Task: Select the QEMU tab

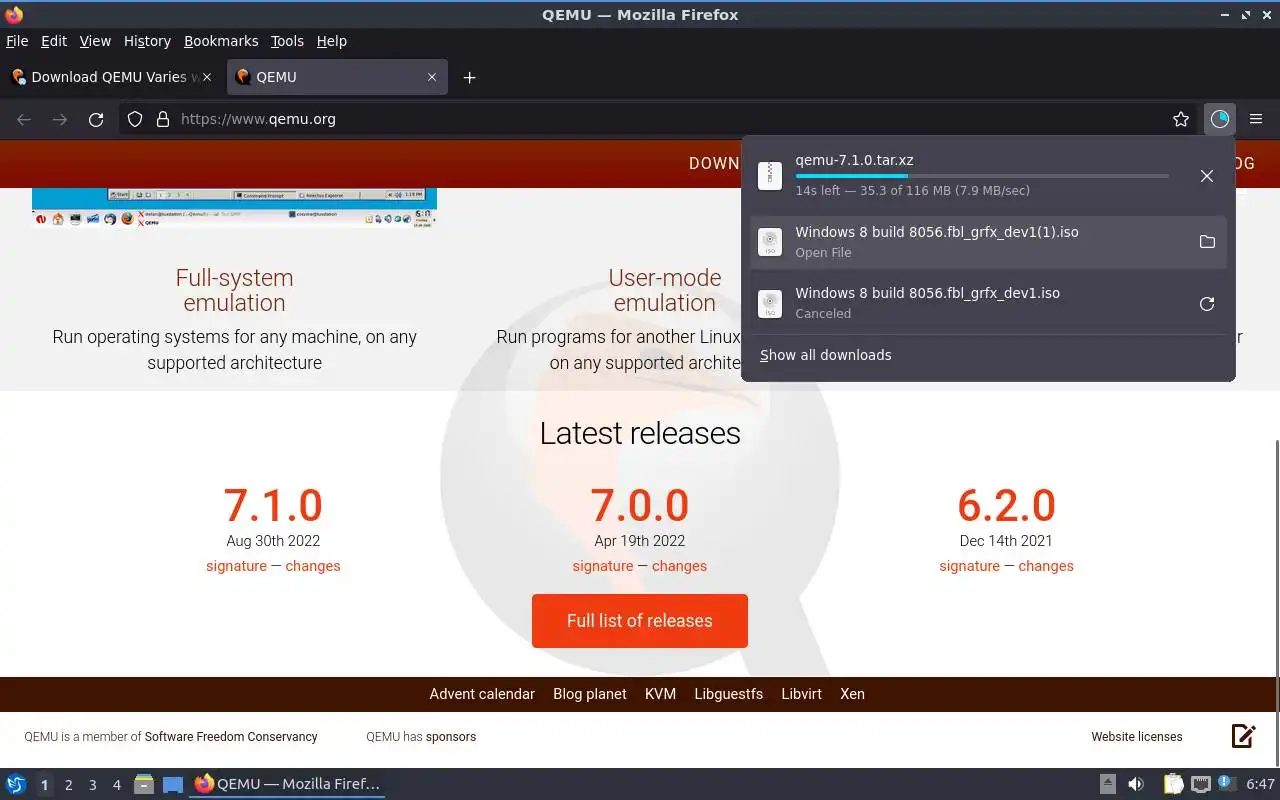Action: coord(337,77)
